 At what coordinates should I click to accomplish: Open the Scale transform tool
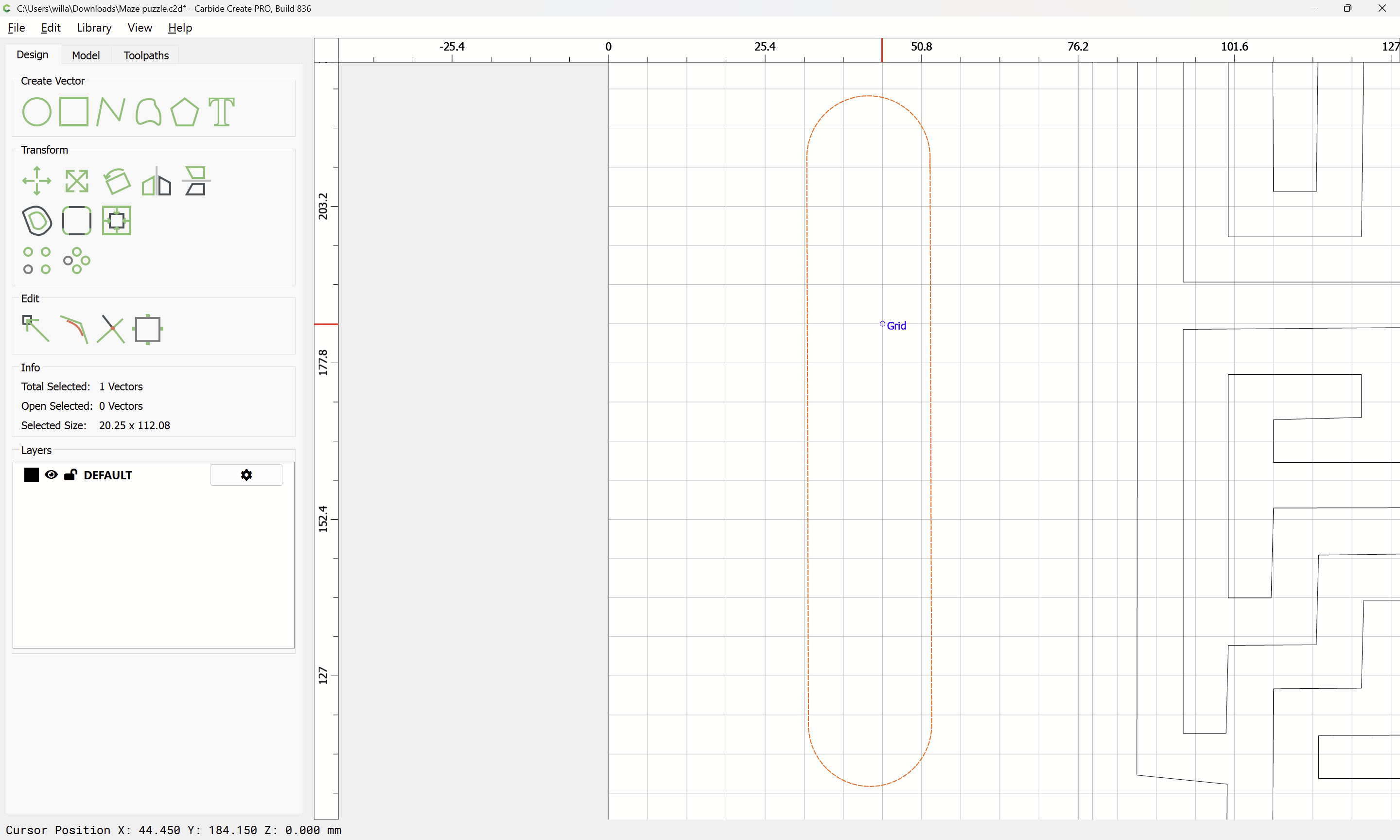click(76, 181)
